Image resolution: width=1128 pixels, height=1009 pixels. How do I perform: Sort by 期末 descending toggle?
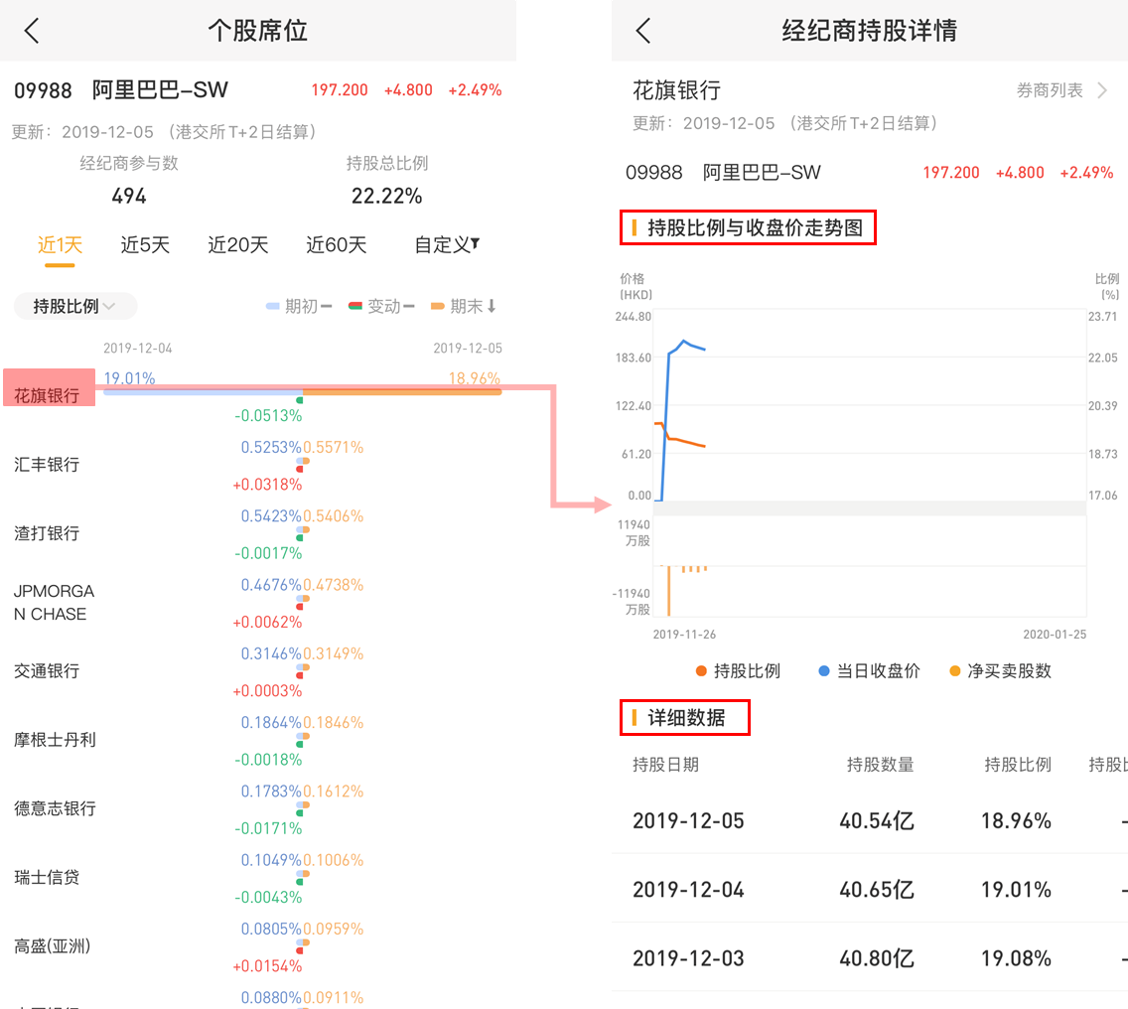(463, 306)
